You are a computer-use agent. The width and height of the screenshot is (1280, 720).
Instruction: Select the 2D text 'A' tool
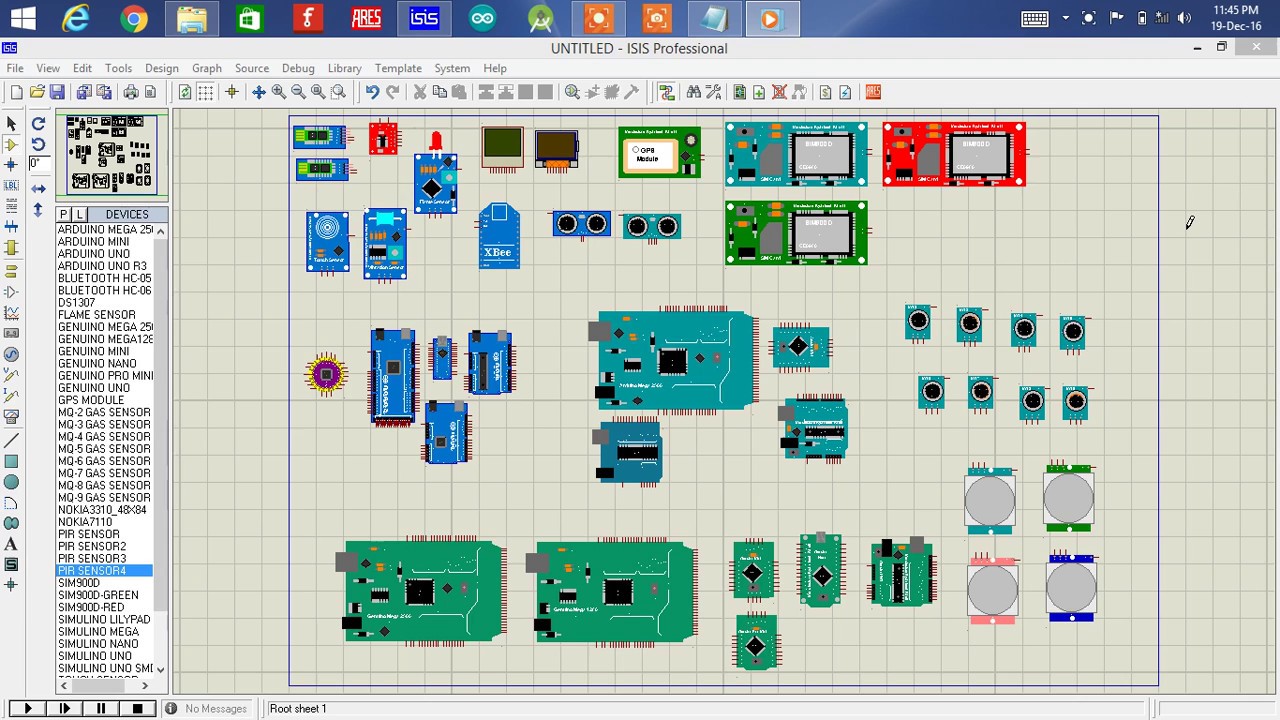pos(12,545)
